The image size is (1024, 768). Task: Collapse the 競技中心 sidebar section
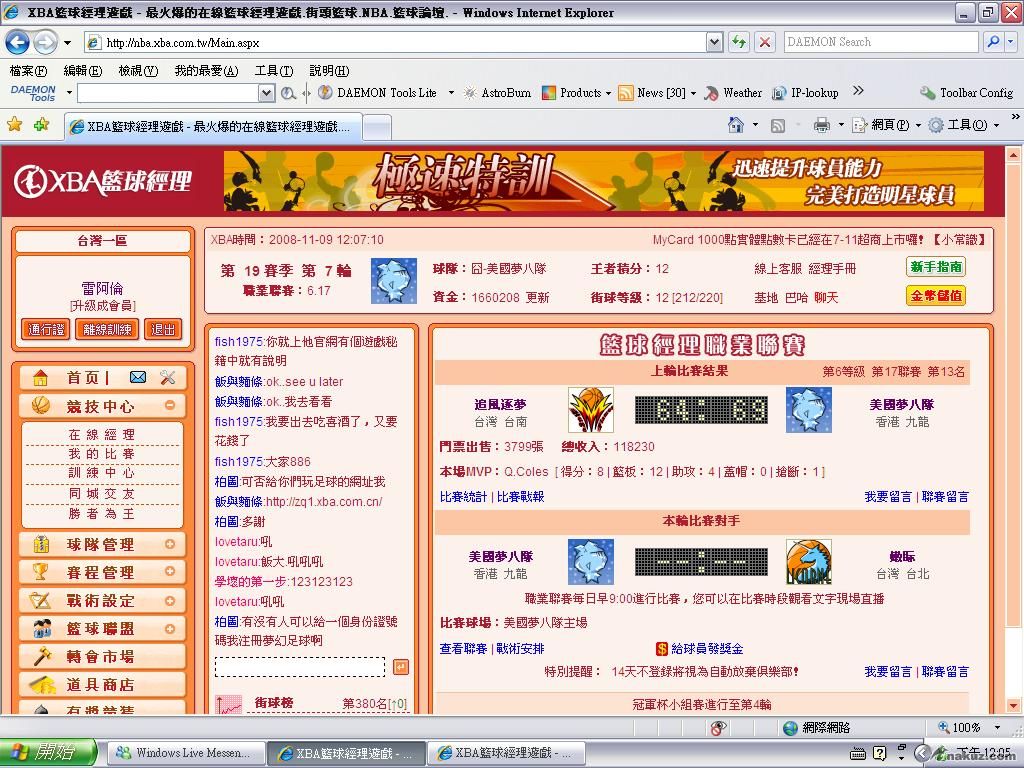click(170, 405)
